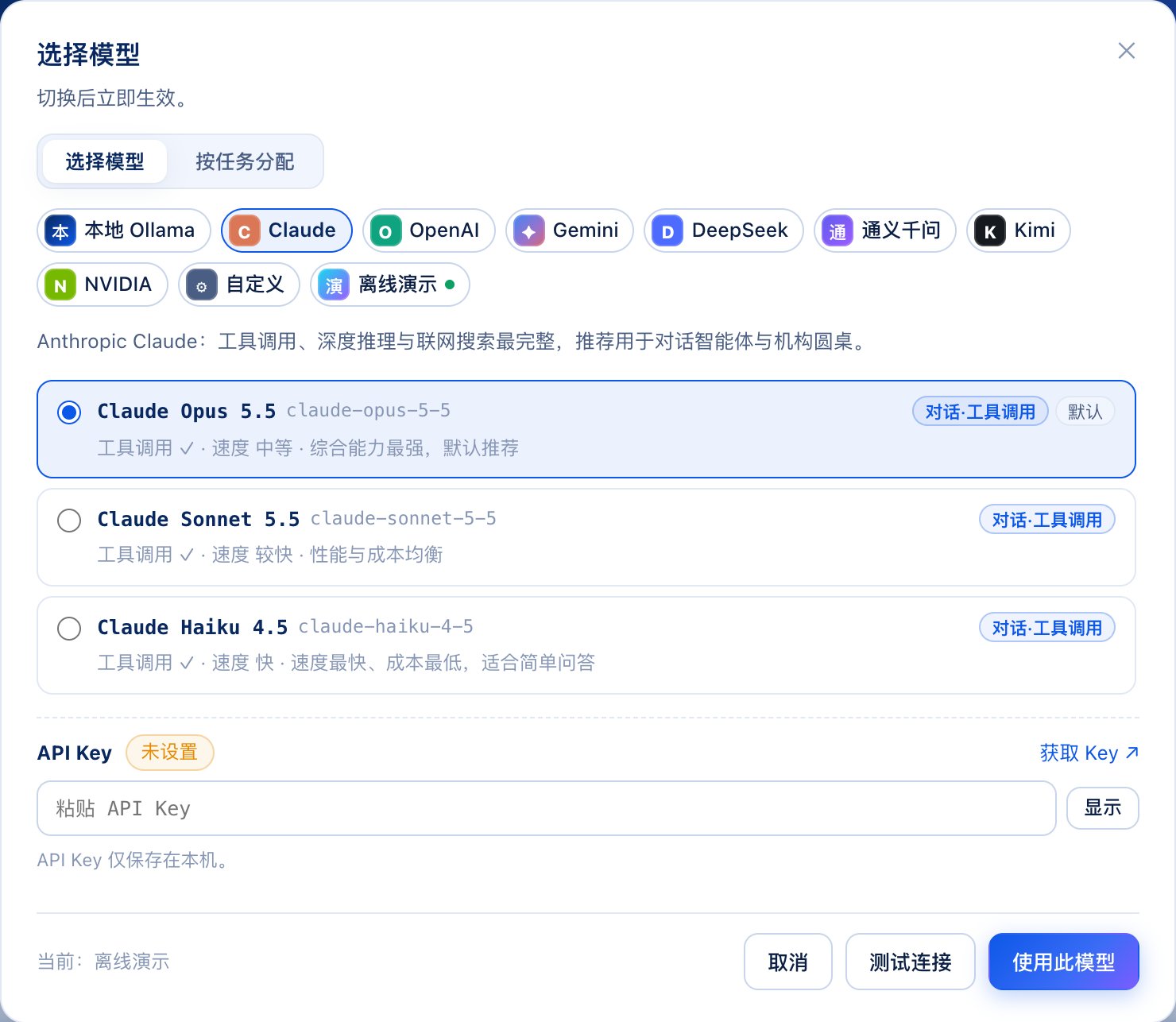Close the 选择模型 dialog

pos(1126,51)
